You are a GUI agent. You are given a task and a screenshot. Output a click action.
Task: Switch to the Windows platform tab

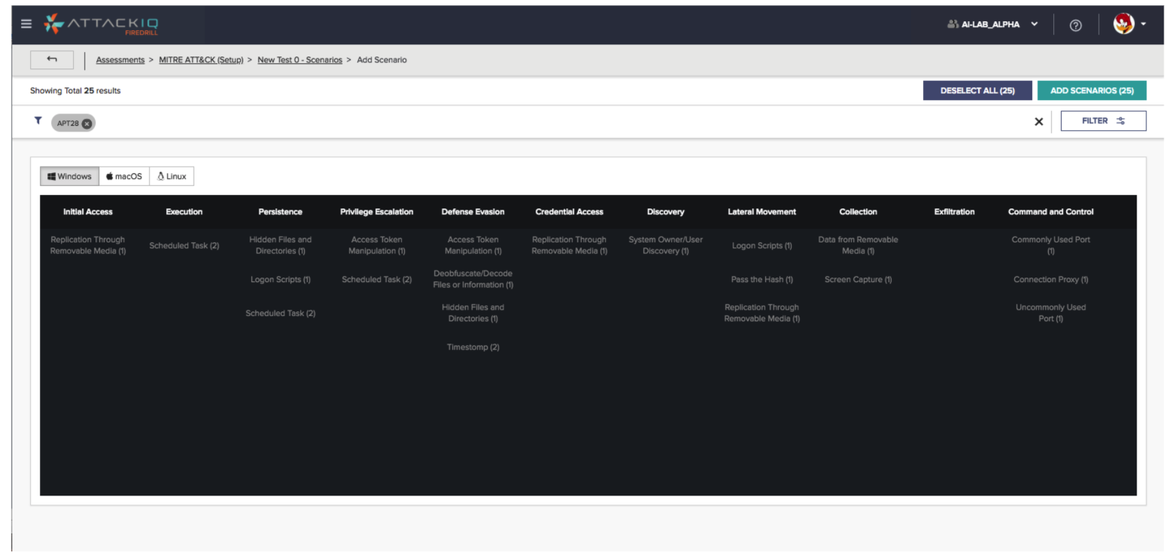tap(70, 176)
